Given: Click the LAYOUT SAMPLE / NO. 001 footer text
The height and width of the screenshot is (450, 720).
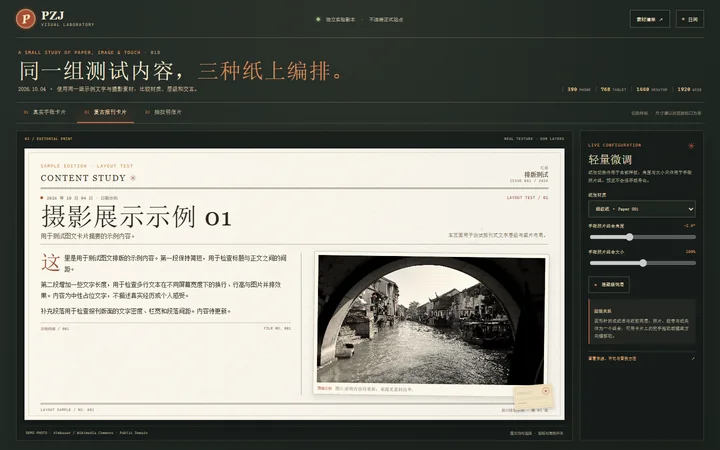Looking at the screenshot, I should (x=67, y=410).
